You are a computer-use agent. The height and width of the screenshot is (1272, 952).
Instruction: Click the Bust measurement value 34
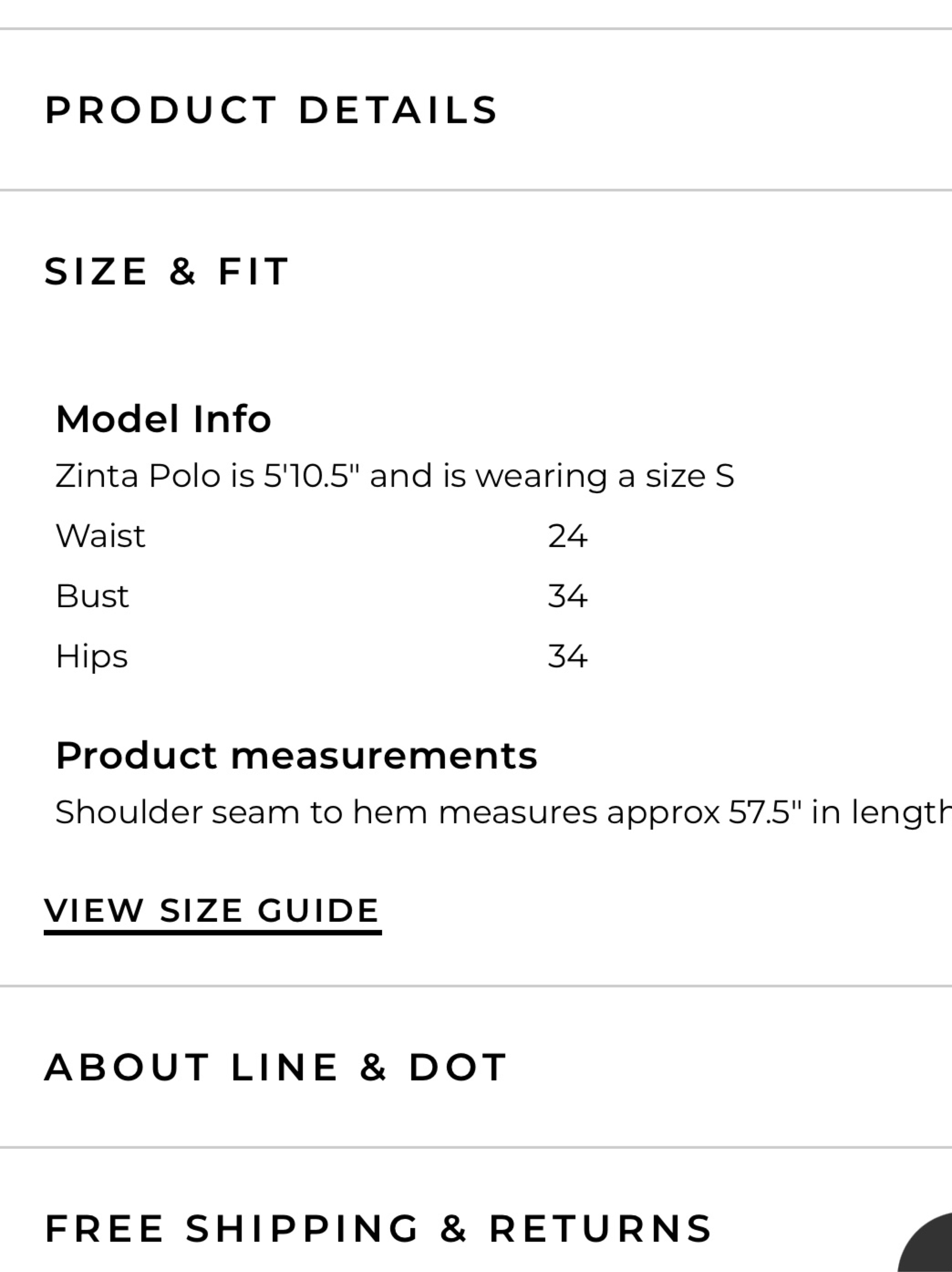(567, 596)
